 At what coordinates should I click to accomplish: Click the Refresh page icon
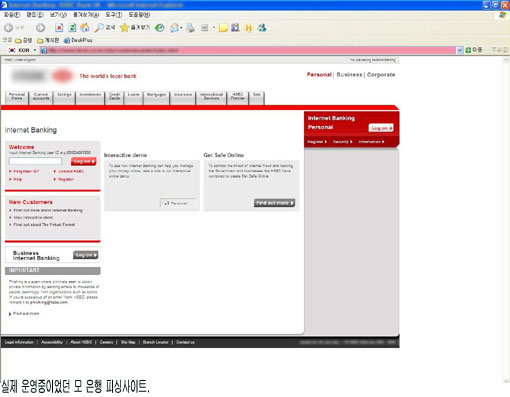pos(72,28)
